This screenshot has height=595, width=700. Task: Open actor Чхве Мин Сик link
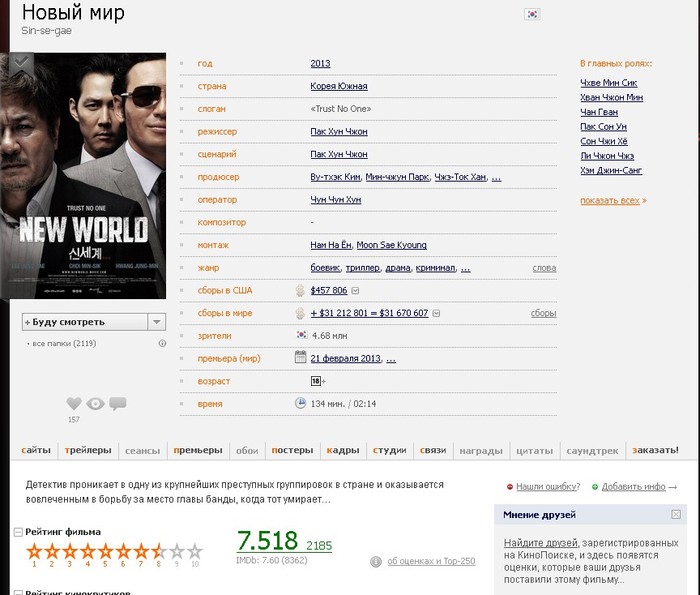click(x=608, y=83)
